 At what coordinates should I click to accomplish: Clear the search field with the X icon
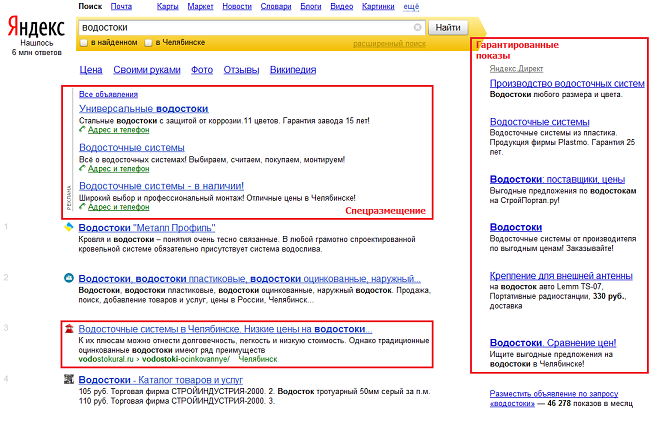coord(417,27)
